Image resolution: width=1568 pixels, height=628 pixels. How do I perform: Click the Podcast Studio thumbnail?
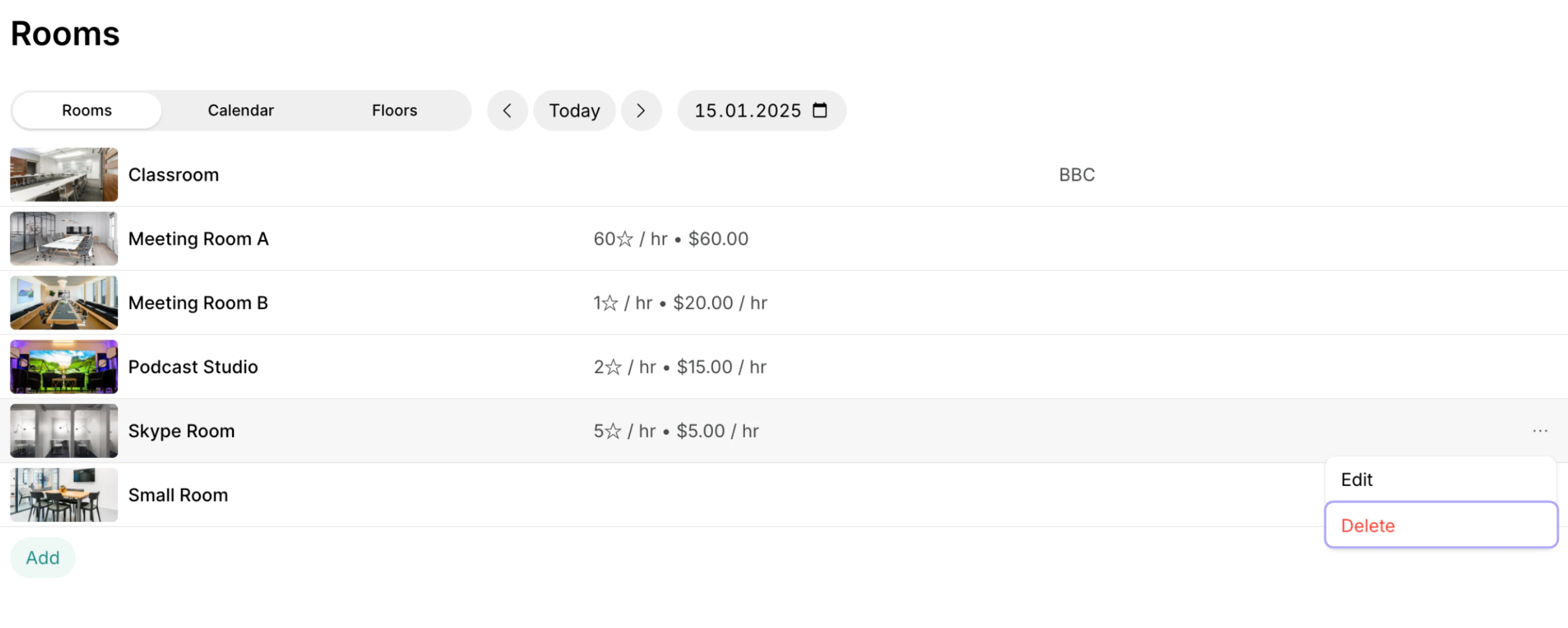pyautogui.click(x=64, y=367)
